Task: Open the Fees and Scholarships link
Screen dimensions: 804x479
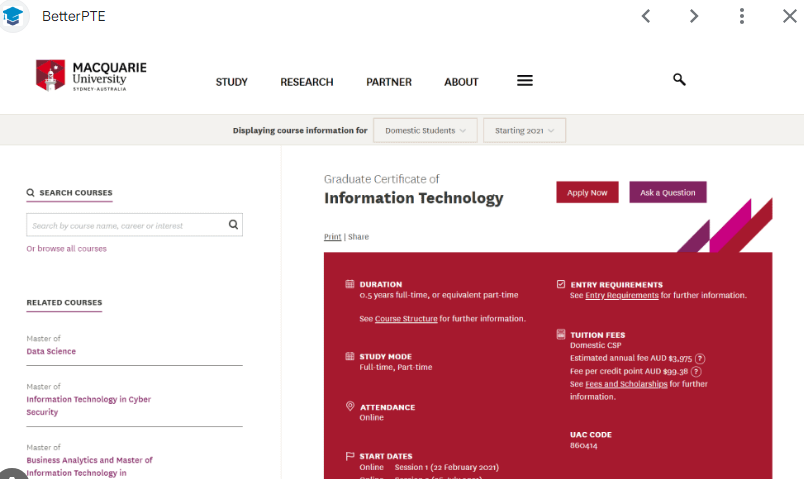Action: tap(626, 384)
